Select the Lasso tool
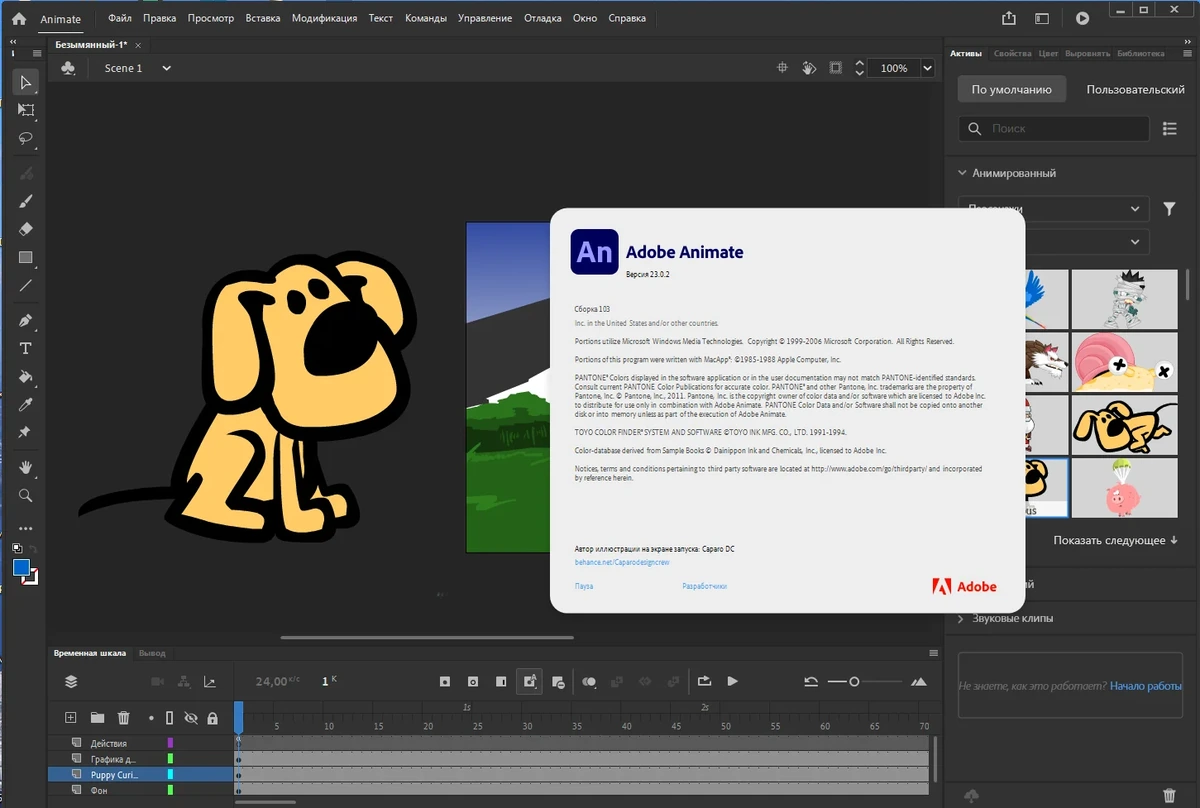The width and height of the screenshot is (1200, 808). click(x=26, y=139)
